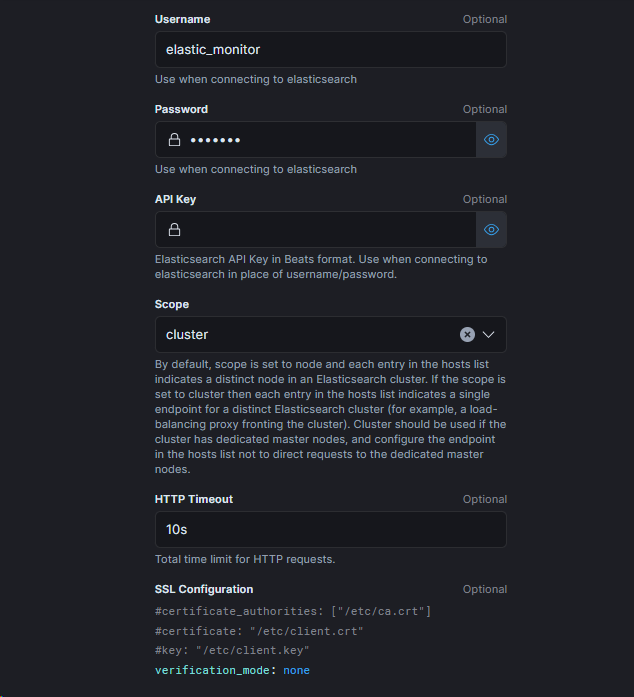Click the lock icon in Password field
This screenshot has height=697, width=634.
[174, 140]
